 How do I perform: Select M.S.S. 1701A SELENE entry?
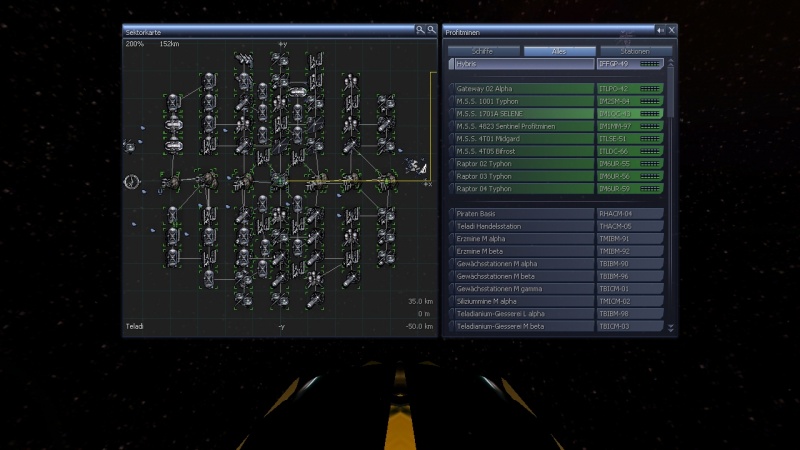click(x=522, y=114)
